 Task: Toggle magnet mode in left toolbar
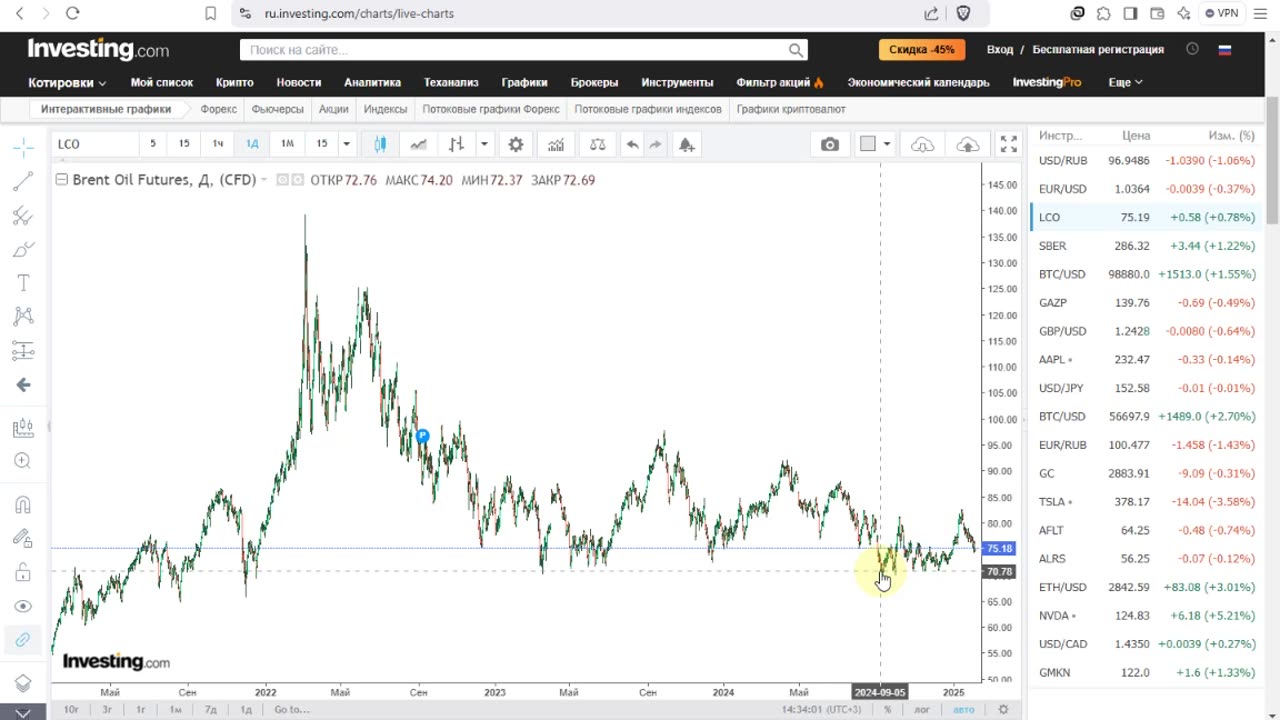point(23,504)
